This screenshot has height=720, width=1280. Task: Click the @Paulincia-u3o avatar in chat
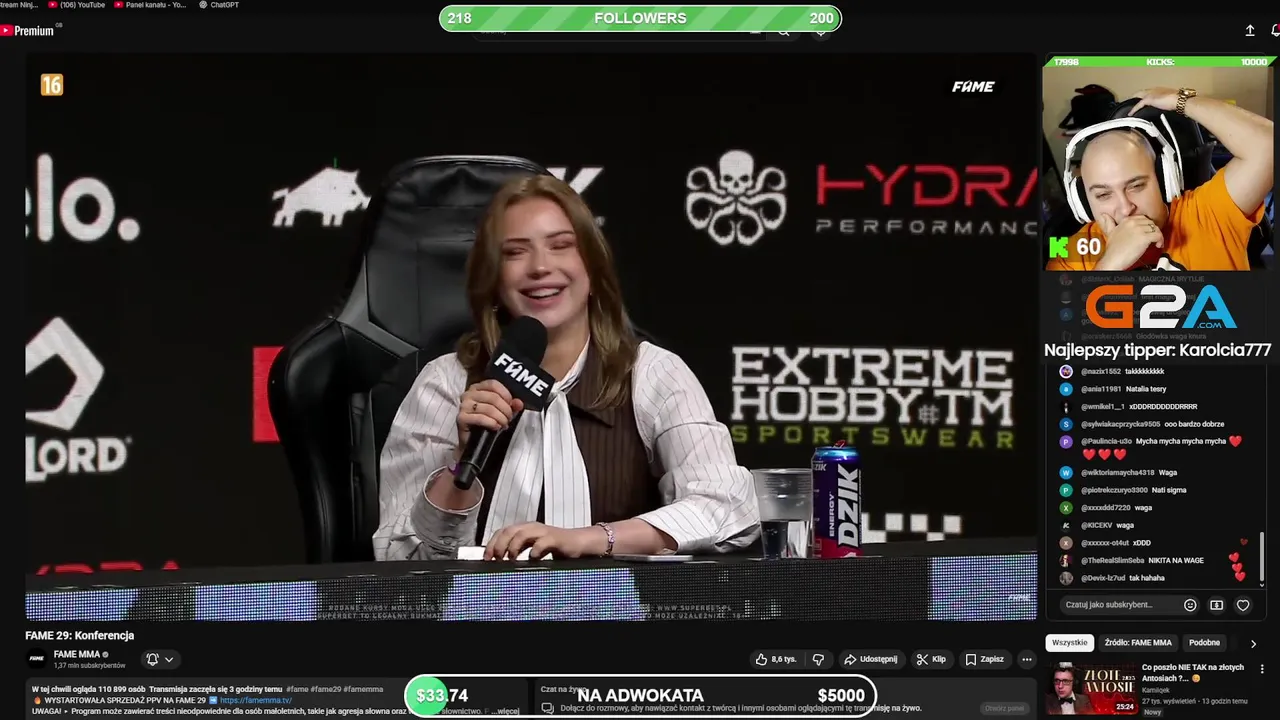[x=1066, y=441]
